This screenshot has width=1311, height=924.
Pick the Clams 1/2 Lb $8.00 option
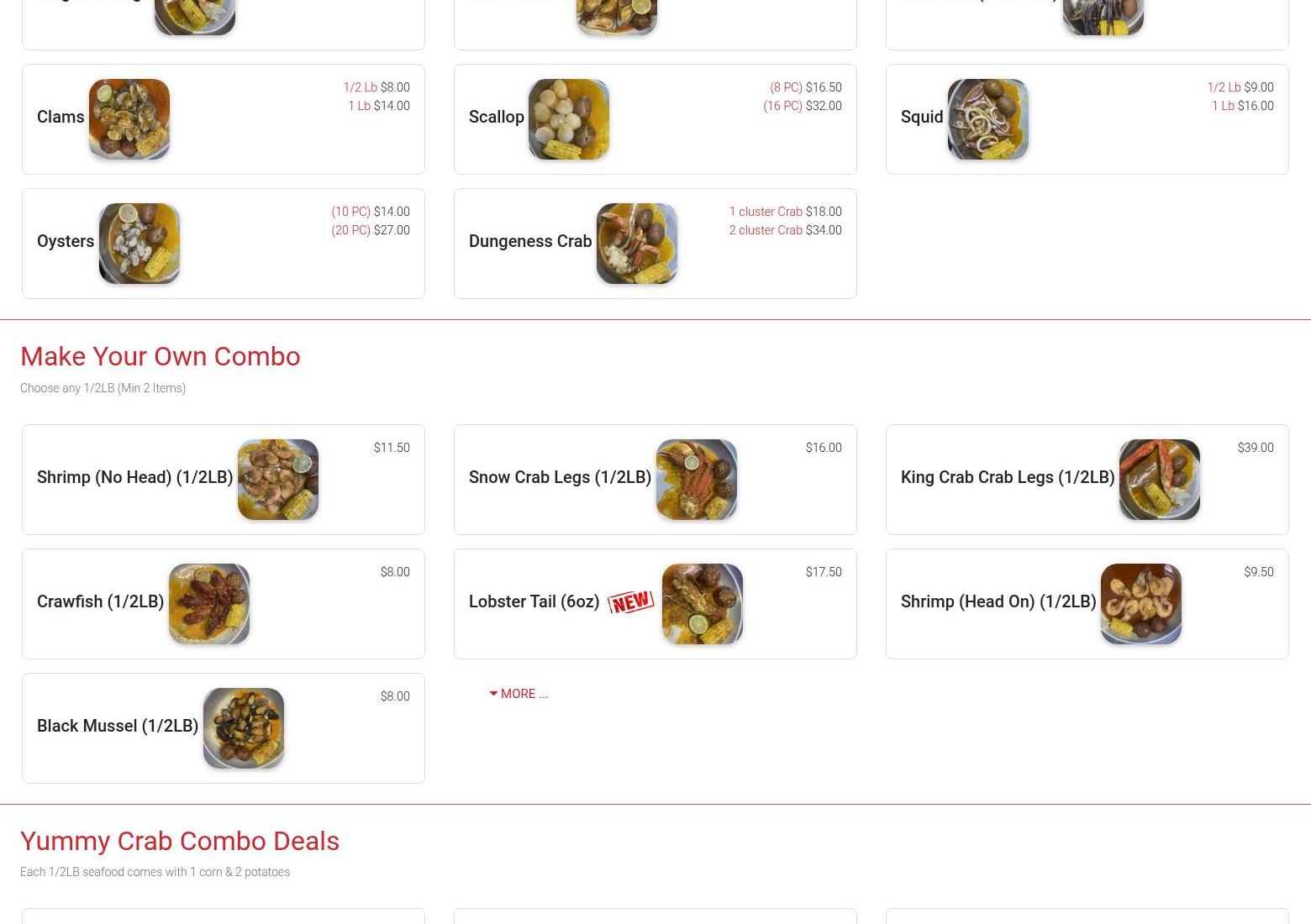(376, 87)
